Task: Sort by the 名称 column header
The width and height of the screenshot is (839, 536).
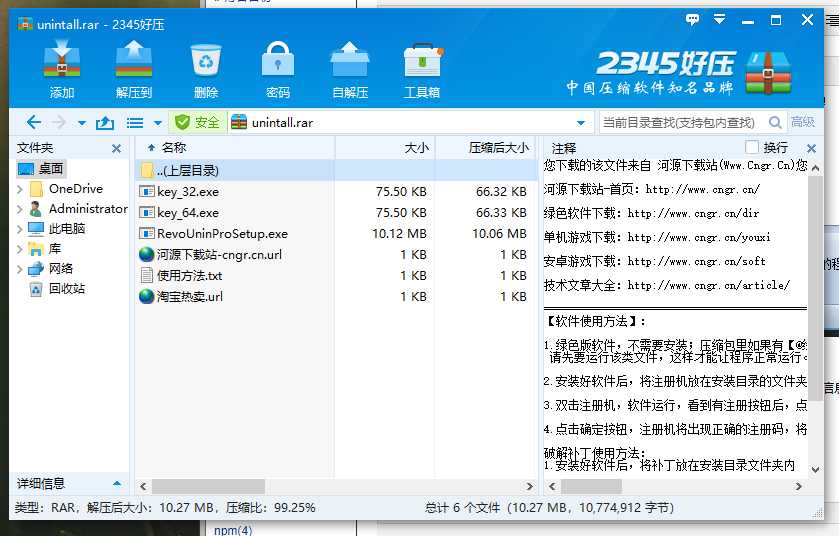Action: pyautogui.click(x=234, y=148)
